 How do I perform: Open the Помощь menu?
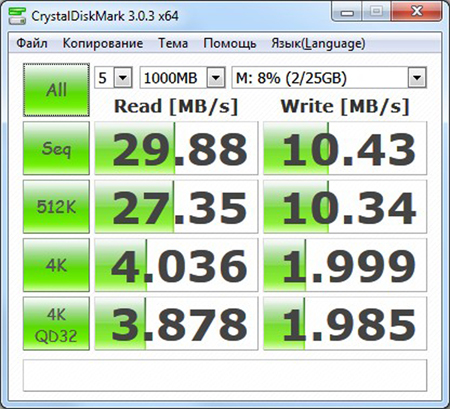(x=230, y=43)
